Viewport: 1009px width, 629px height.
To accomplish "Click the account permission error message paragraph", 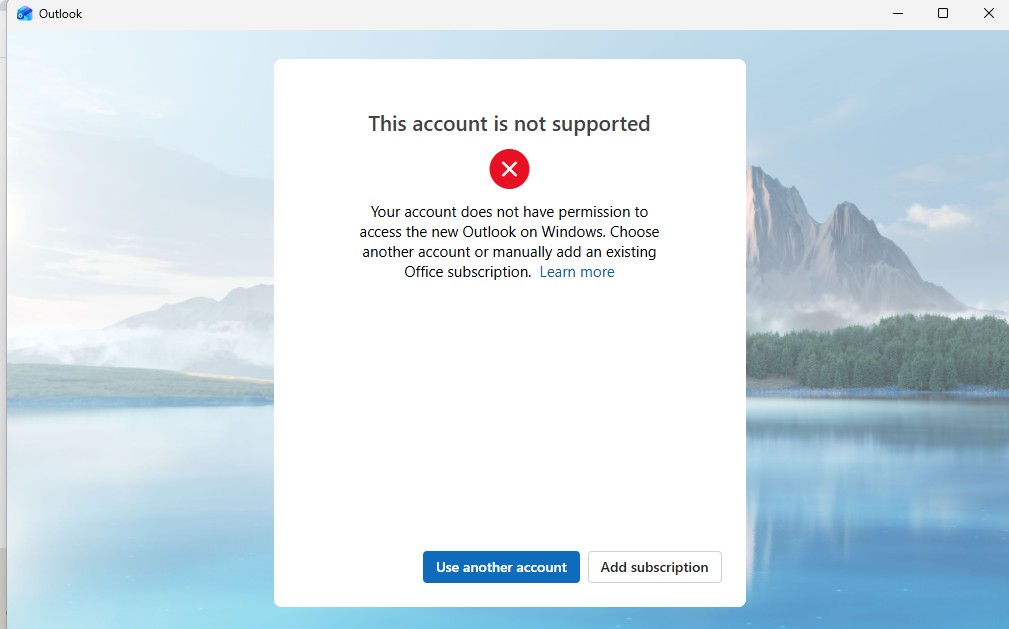I will [x=509, y=242].
